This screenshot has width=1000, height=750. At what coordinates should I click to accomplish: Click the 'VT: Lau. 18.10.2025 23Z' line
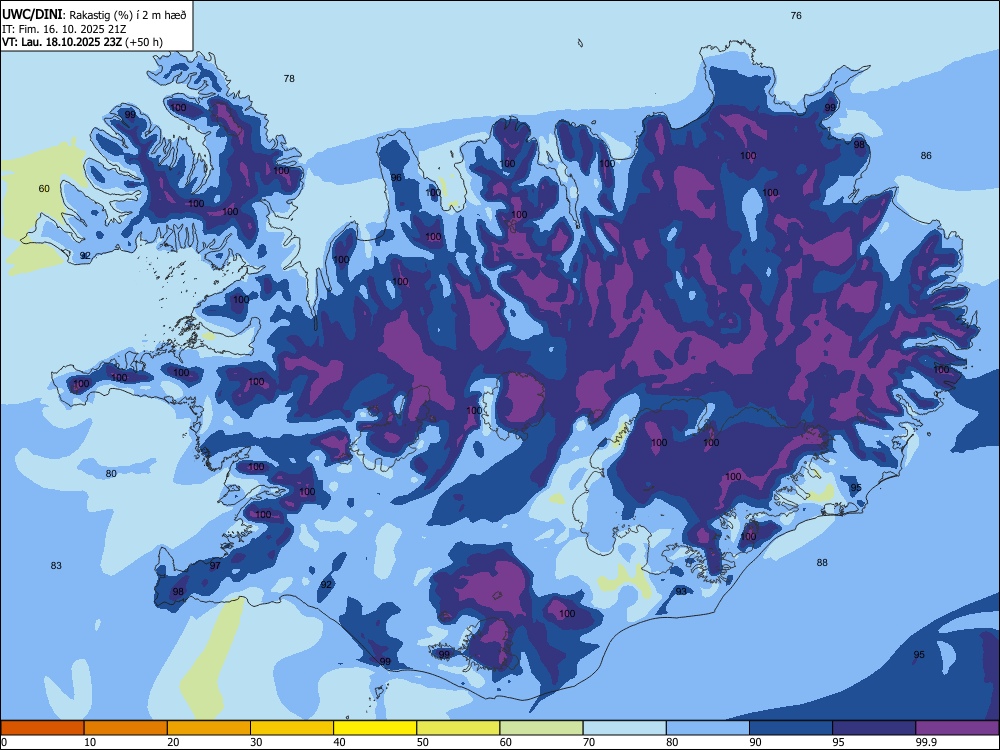[62, 42]
